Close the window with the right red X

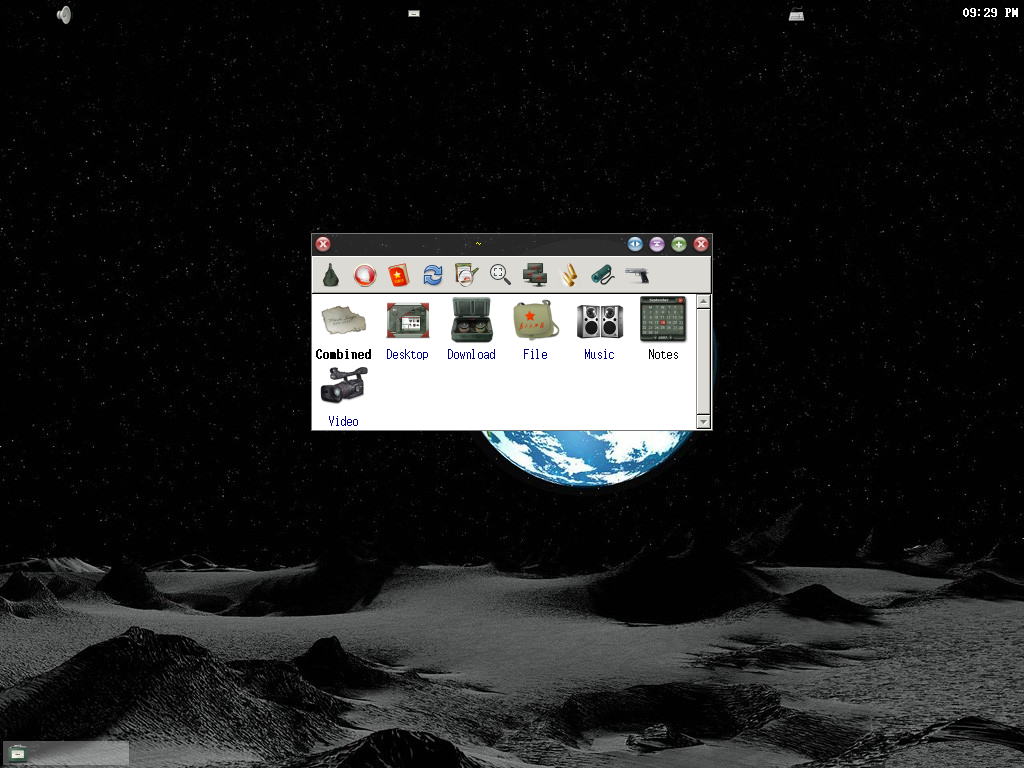point(701,244)
